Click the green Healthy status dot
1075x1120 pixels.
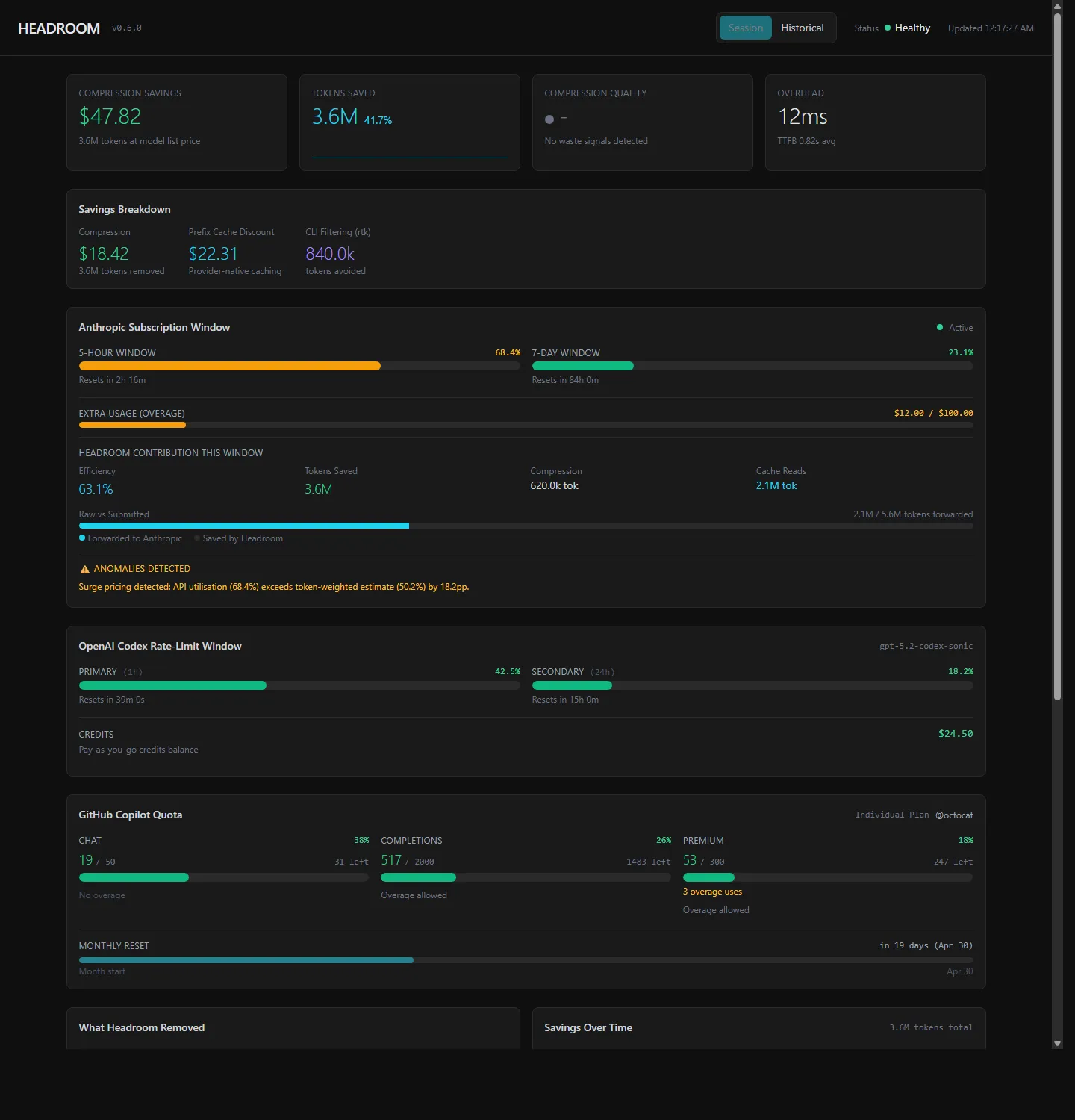[888, 28]
